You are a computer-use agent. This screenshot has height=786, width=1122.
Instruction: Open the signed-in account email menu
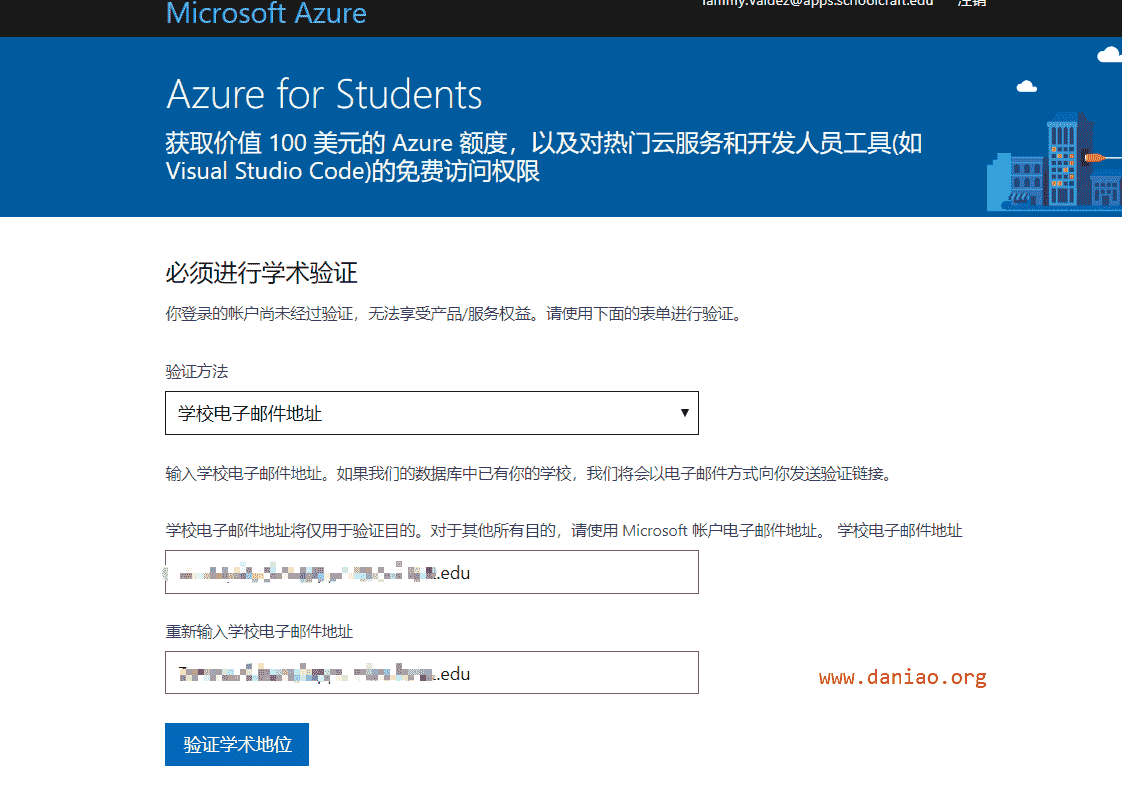(x=817, y=4)
